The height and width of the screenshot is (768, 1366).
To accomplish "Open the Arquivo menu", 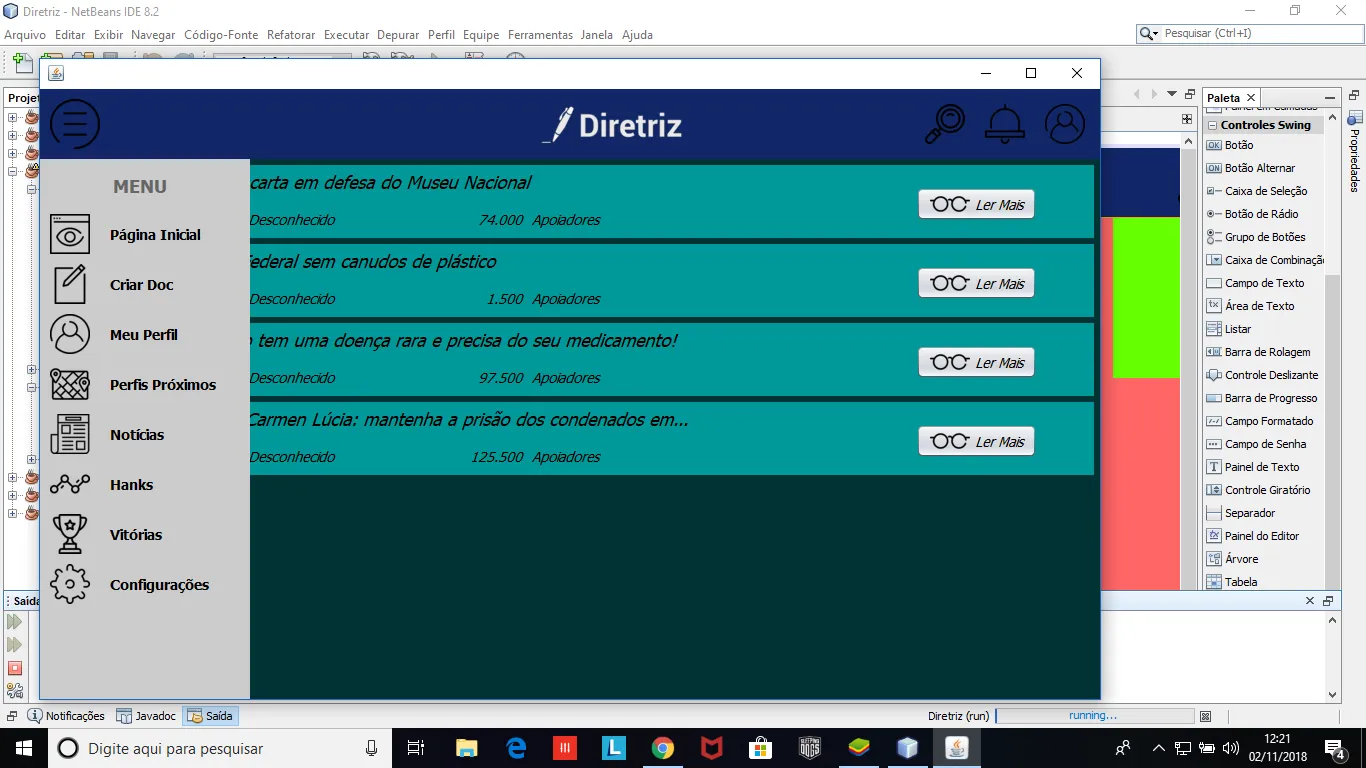I will [25, 34].
